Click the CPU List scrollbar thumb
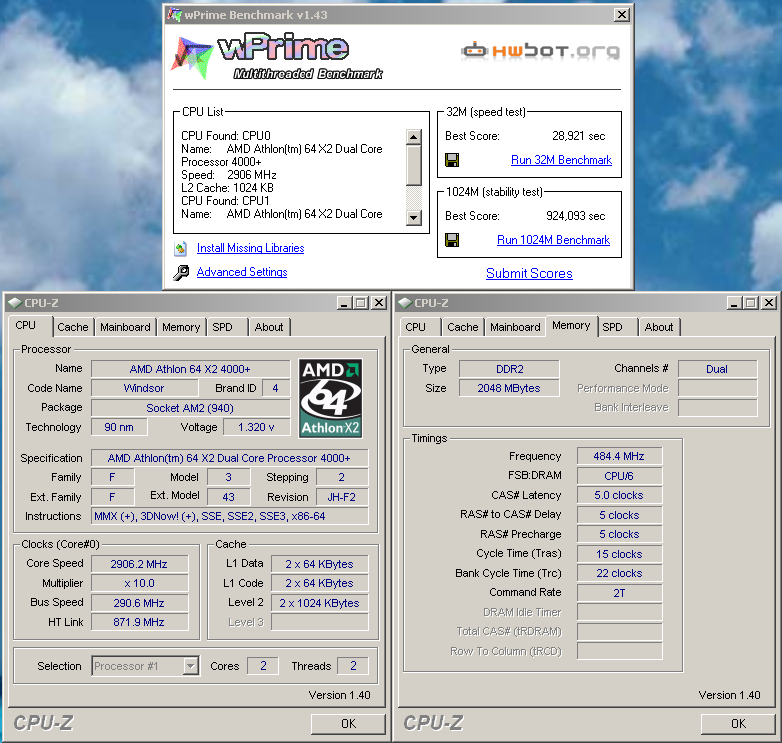Screen dimensions: 782x743 point(413,165)
